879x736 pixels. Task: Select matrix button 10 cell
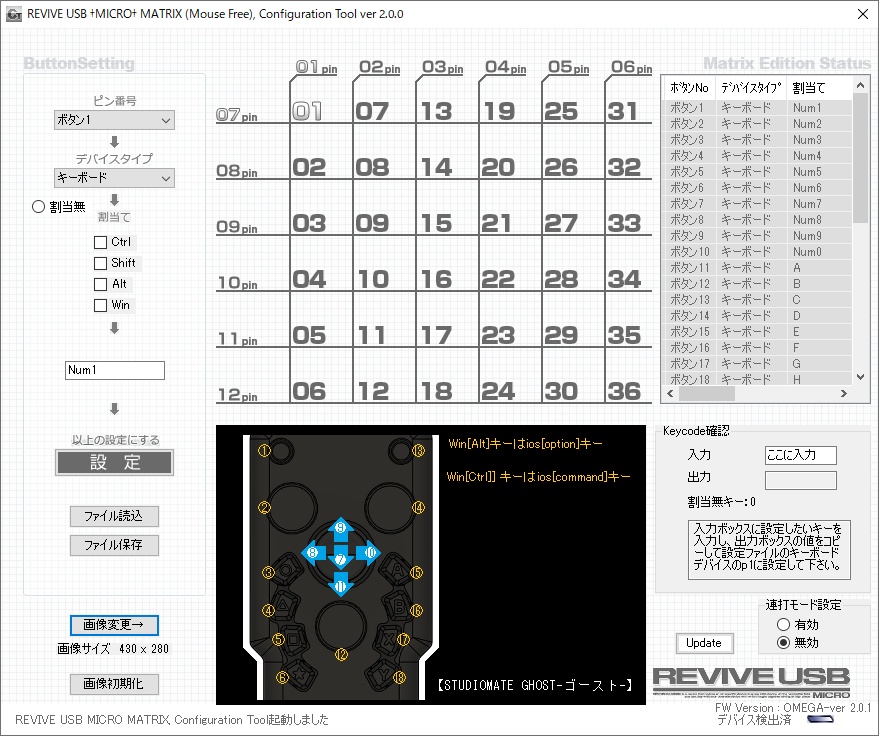(373, 279)
